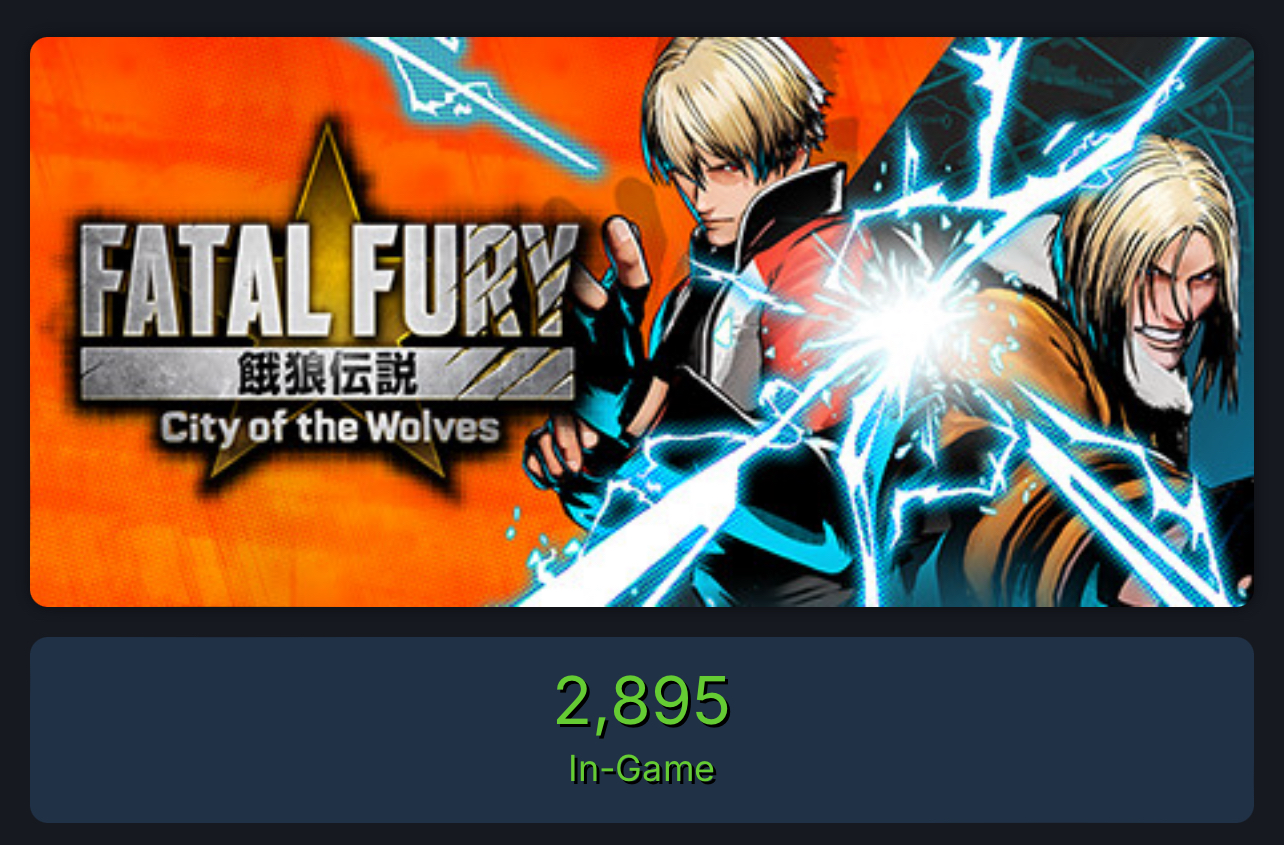Open the Fatal Fury game banner image
Viewport: 1284px width, 845px height.
641,321
